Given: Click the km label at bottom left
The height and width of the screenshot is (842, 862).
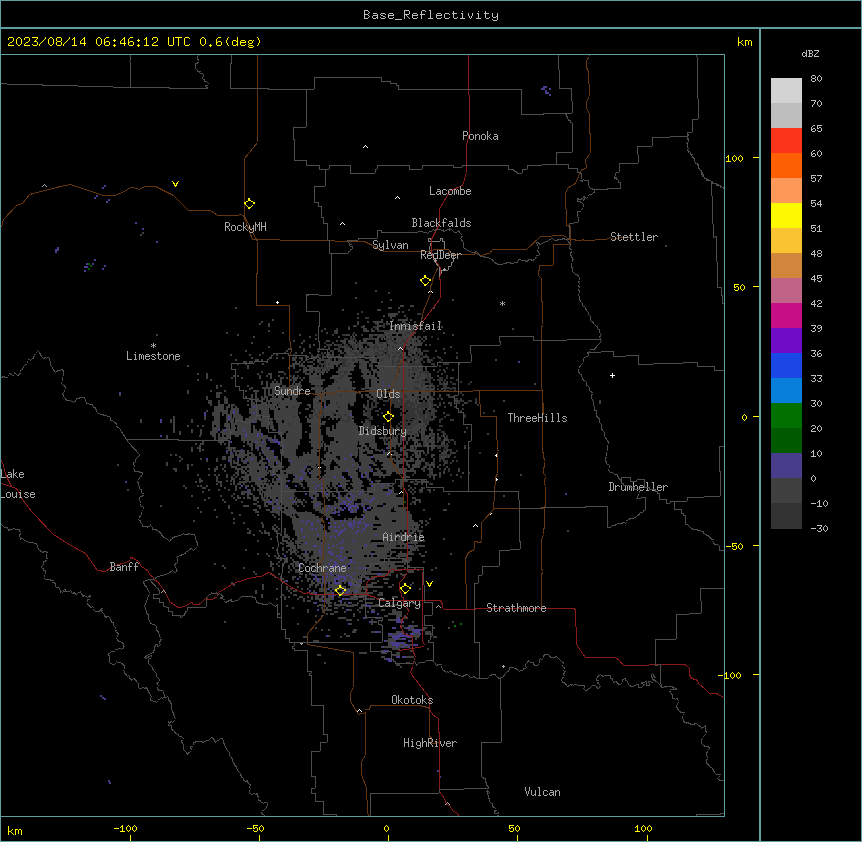Looking at the screenshot, I should click(x=15, y=830).
